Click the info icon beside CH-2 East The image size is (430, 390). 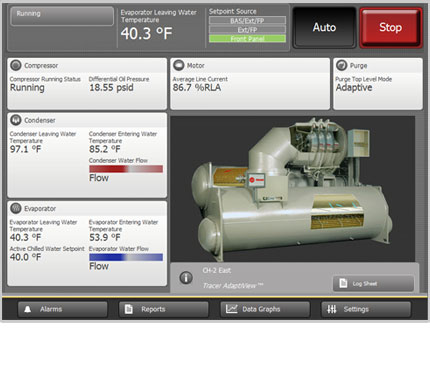click(x=186, y=277)
